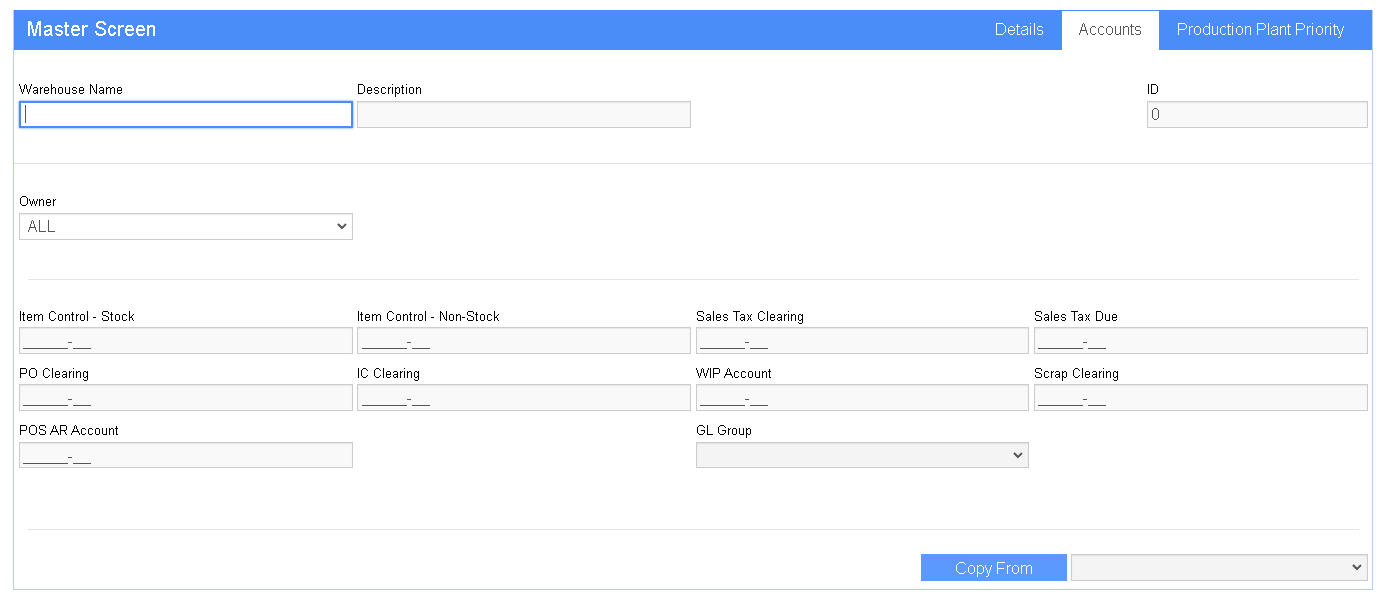Select the Production Plant Priority tab
Viewport: 1382px width, 594px height.
pos(1260,30)
